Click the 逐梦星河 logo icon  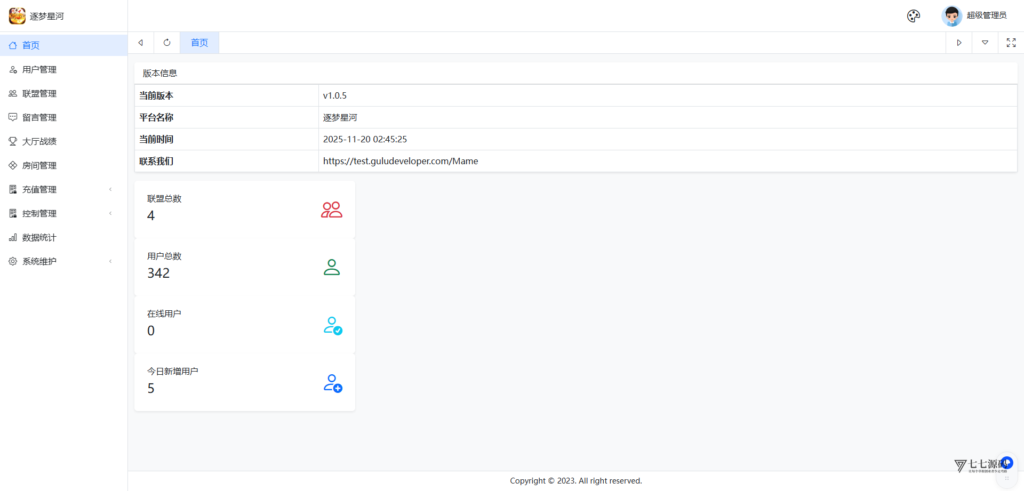(x=17, y=16)
